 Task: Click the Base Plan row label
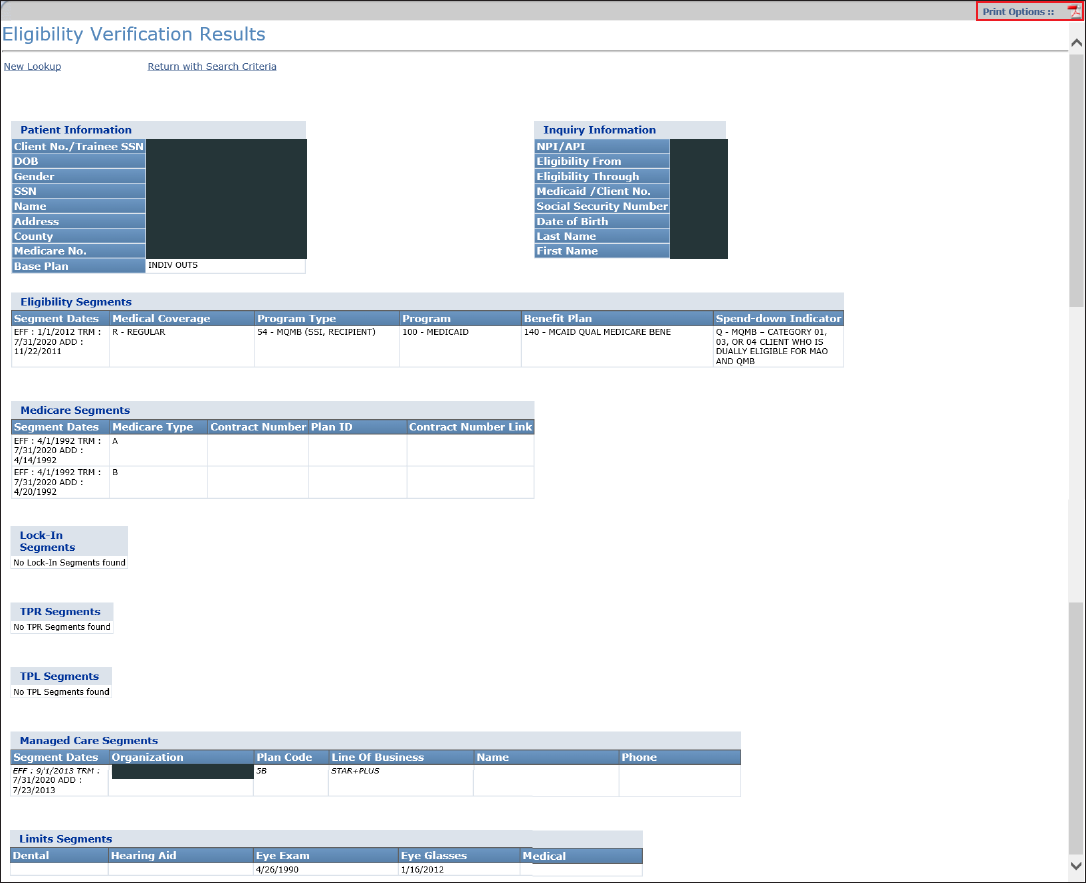[x=78, y=266]
